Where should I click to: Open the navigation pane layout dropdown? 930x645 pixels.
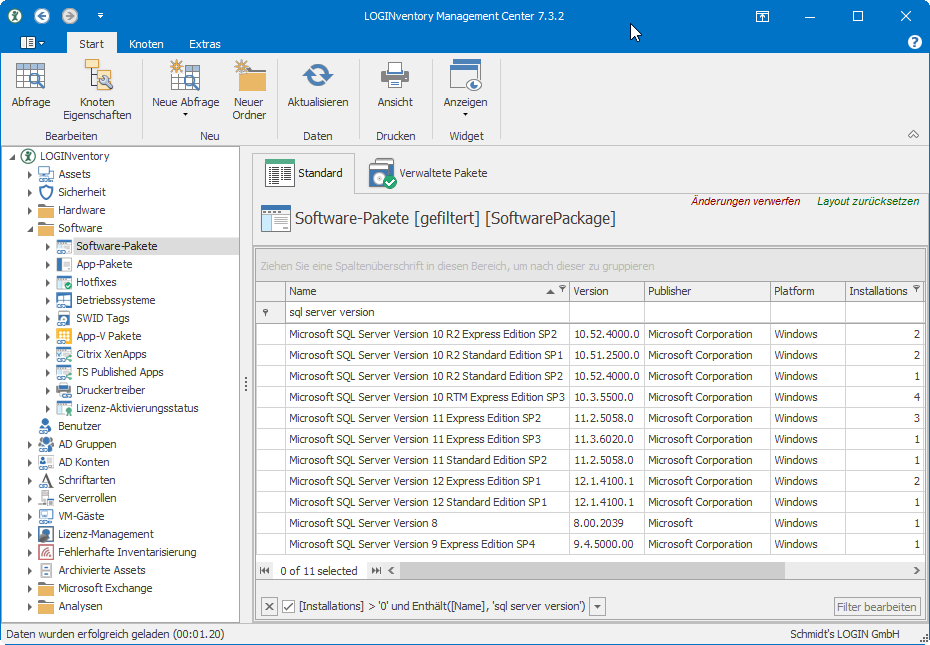coord(32,43)
